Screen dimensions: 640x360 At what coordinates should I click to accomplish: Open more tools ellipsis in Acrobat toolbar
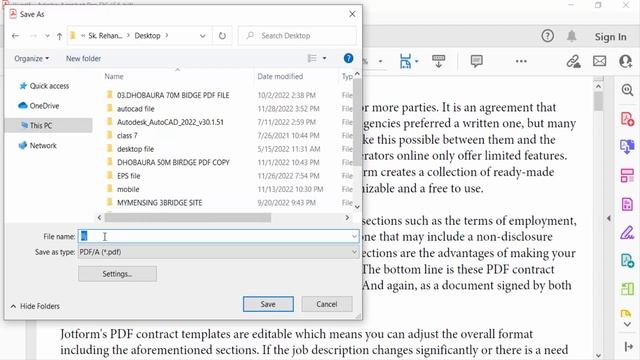(x=521, y=61)
